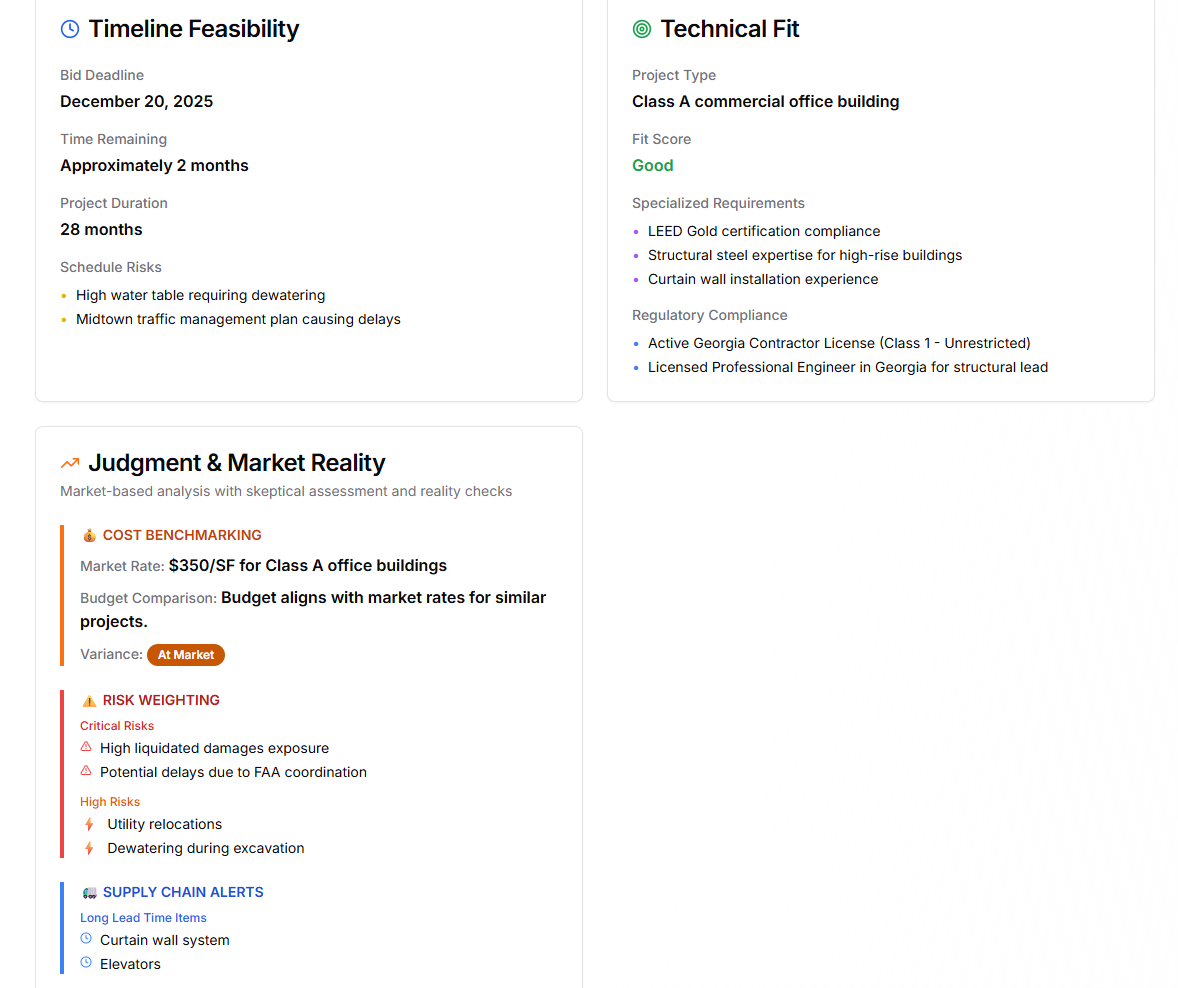Click the At Market variance badge
1178x988 pixels.
coord(186,655)
